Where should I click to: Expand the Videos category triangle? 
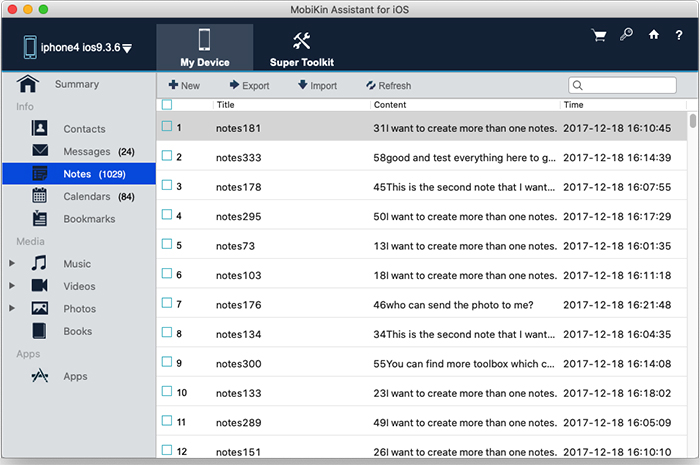click(x=12, y=286)
